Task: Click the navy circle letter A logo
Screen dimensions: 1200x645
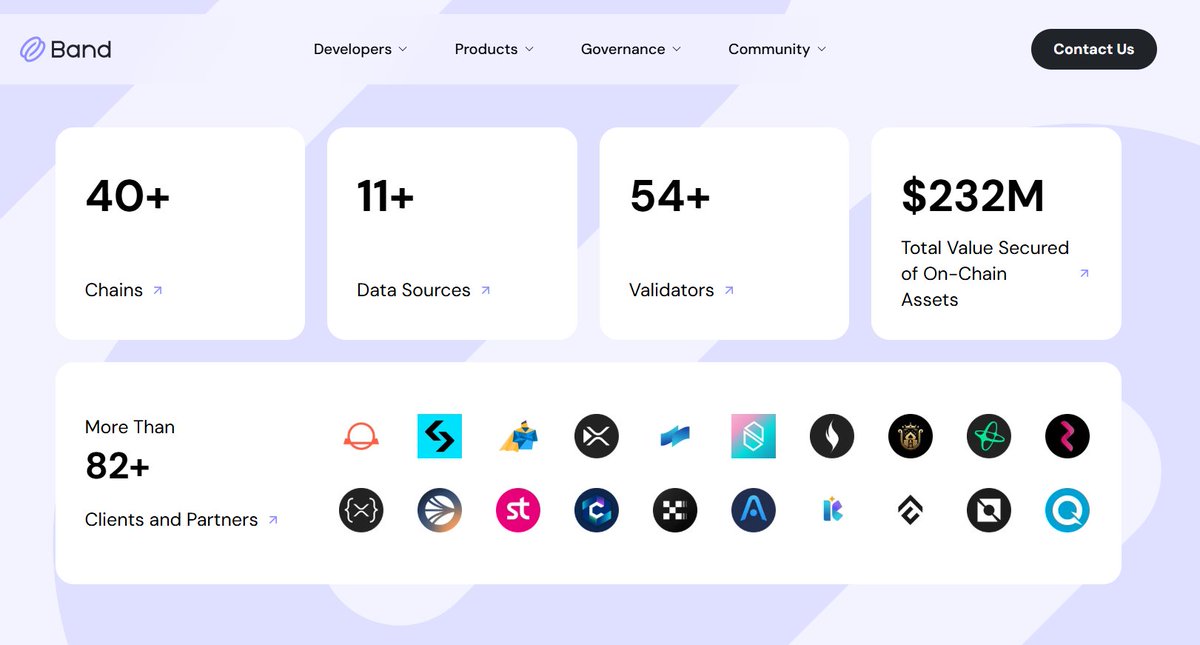Action: click(x=753, y=511)
